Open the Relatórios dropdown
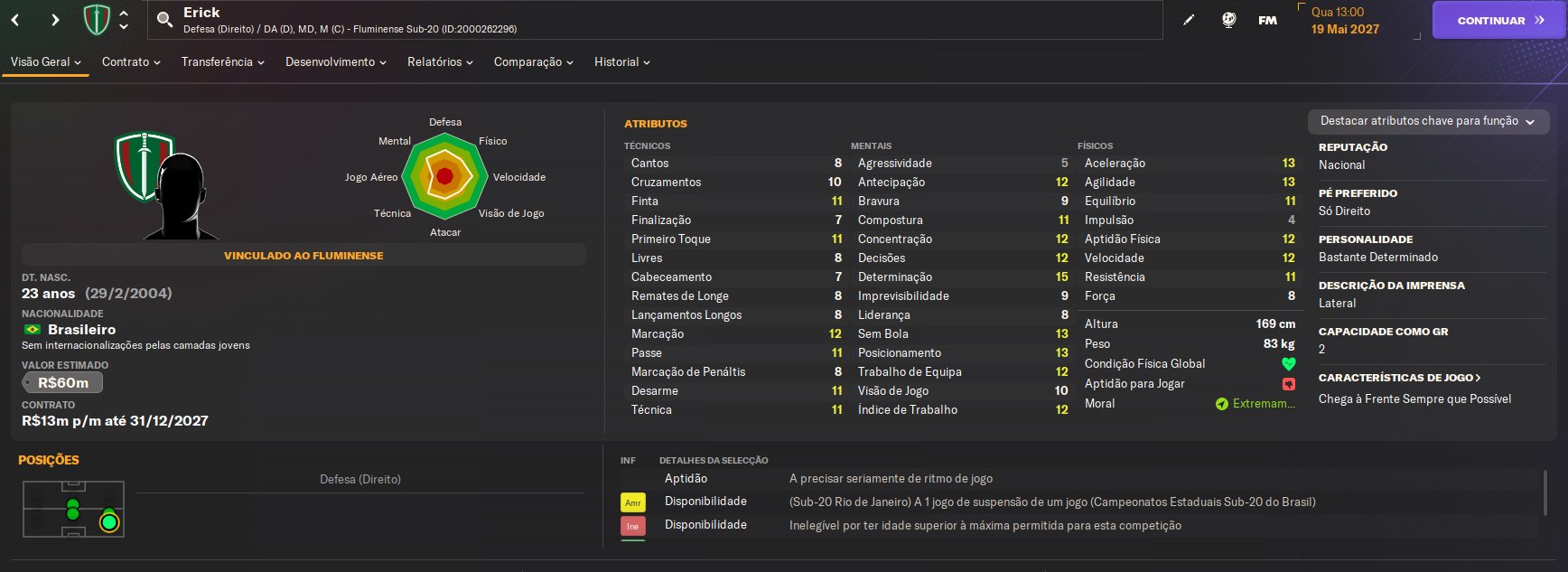The width and height of the screenshot is (1568, 572). pyautogui.click(x=440, y=62)
